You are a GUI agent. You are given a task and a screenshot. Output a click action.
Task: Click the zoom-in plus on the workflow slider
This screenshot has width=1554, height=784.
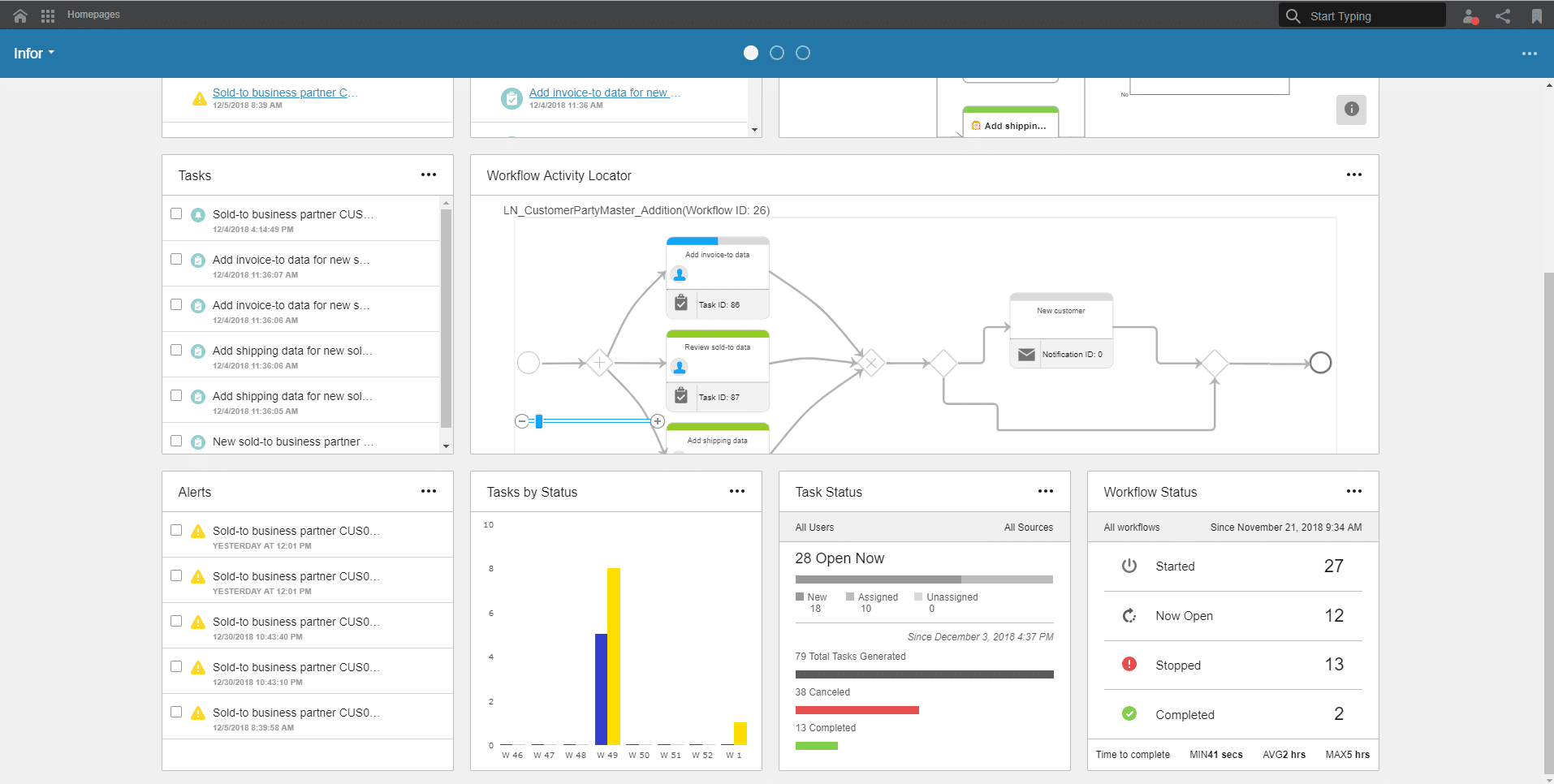pyautogui.click(x=658, y=421)
